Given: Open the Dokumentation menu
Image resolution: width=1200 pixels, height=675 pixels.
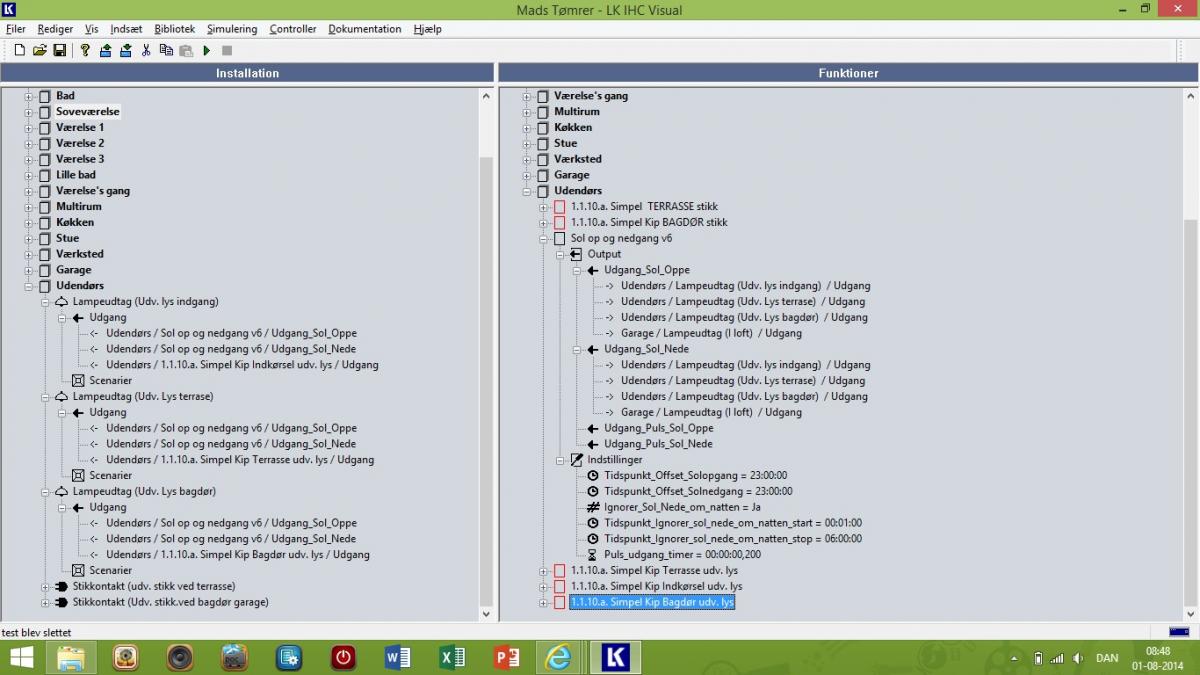Looking at the screenshot, I should click(365, 29).
